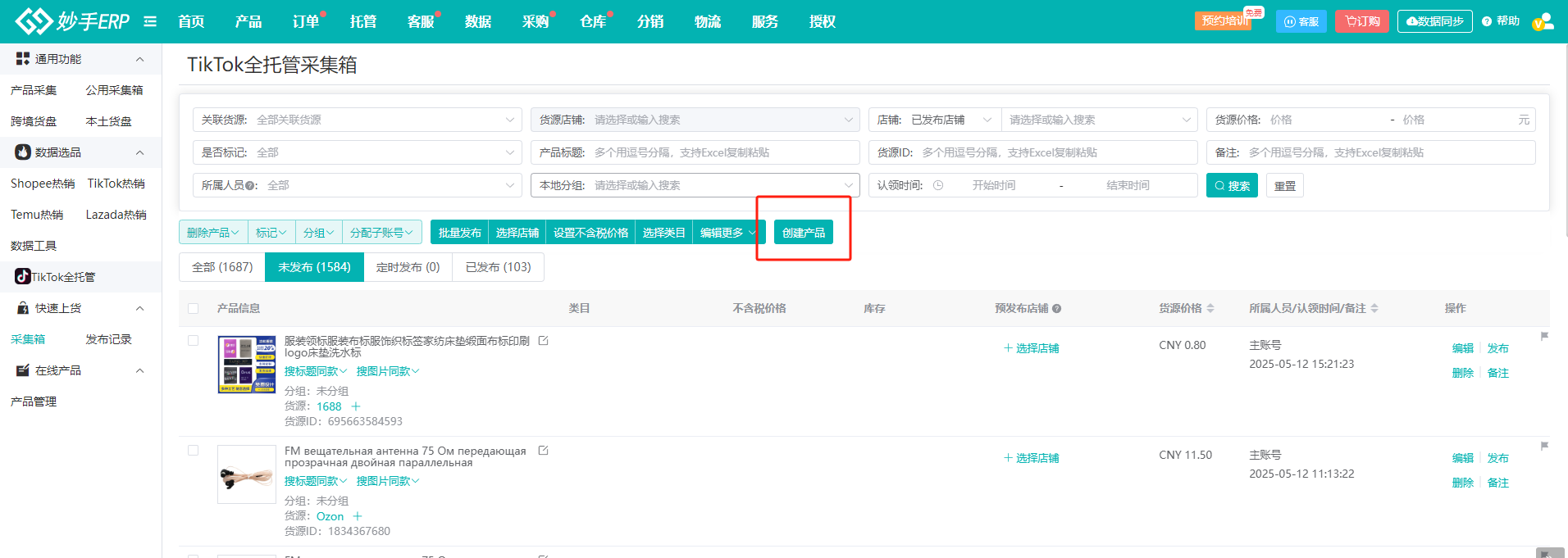Click 编辑 link for 服装领标 product

1463,348
